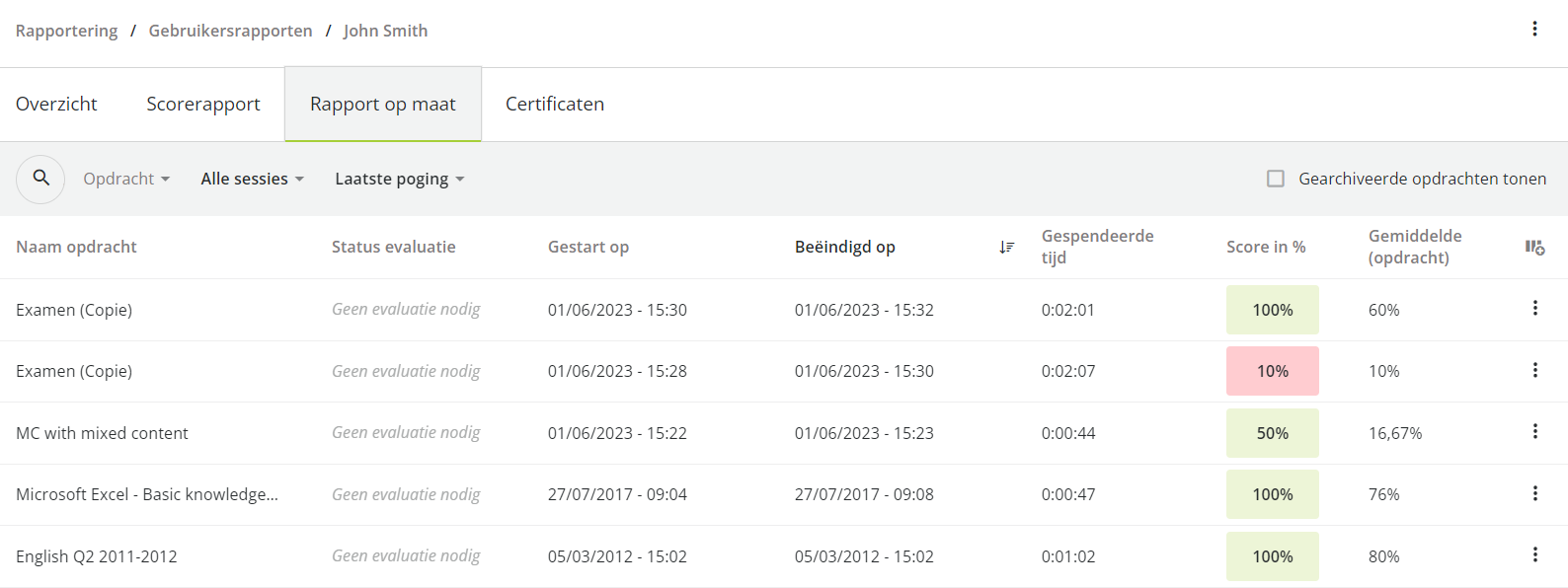Sort by Naam opdracht column header
This screenshot has width=1568, height=588.
click(x=76, y=247)
